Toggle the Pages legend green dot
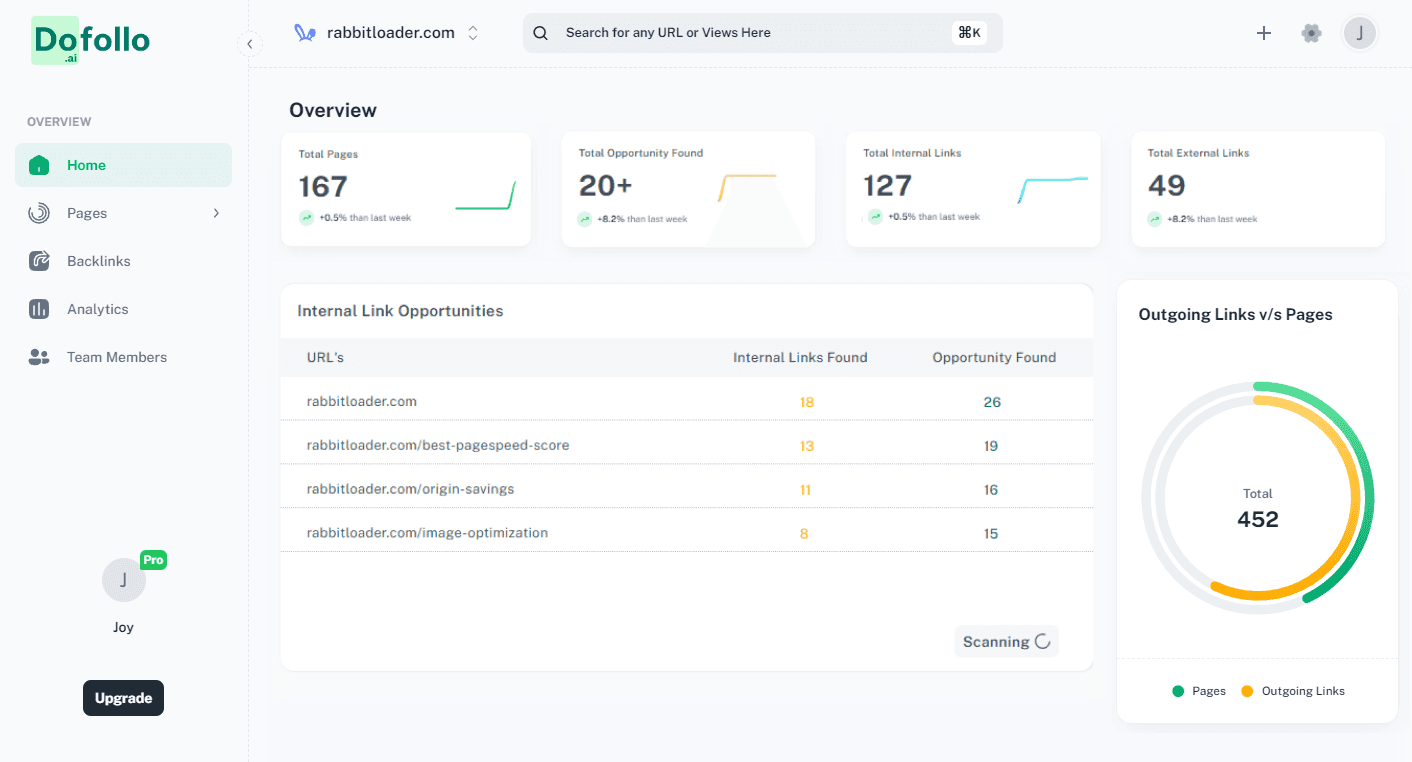The width and height of the screenshot is (1412, 762). (1178, 691)
